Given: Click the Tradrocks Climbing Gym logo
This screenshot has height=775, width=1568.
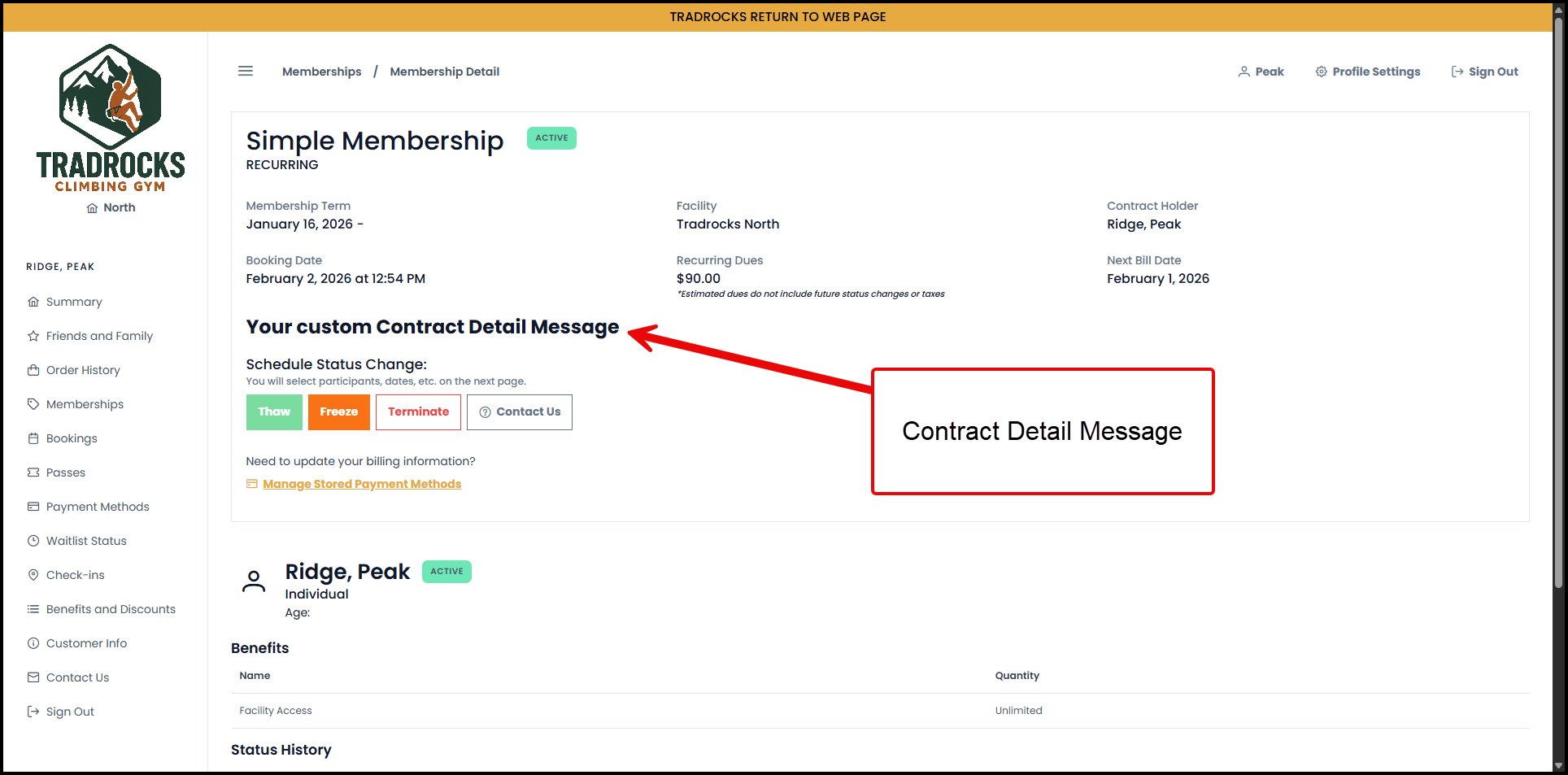Looking at the screenshot, I should point(111,119).
